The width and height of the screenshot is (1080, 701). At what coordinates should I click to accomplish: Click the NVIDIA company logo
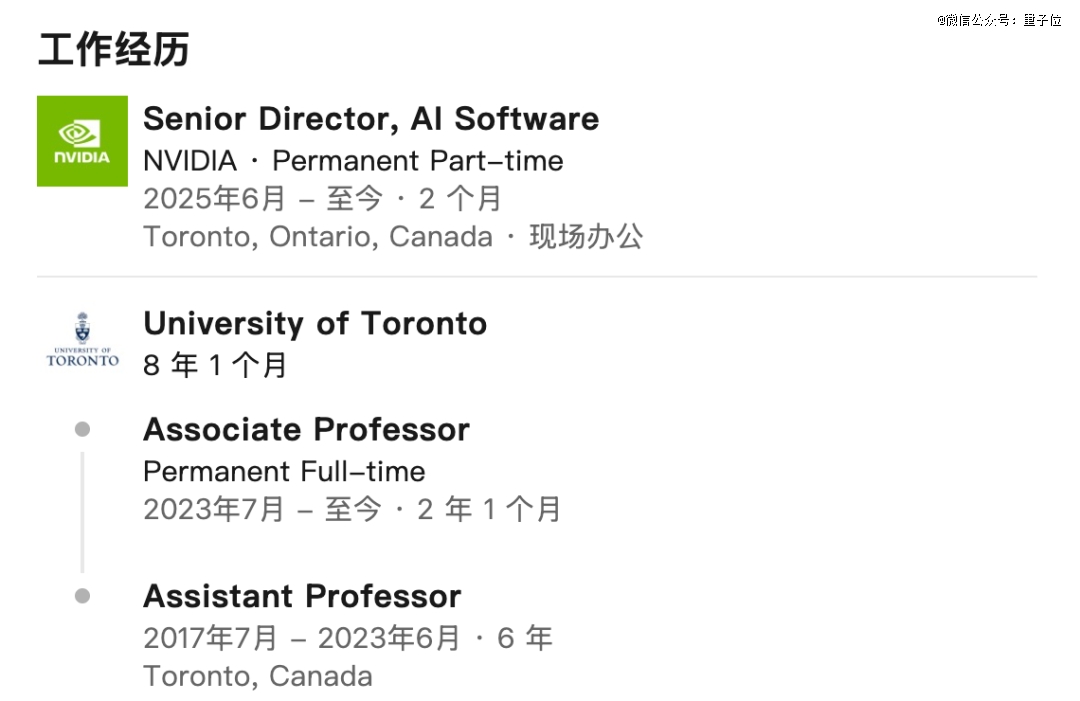click(x=82, y=141)
